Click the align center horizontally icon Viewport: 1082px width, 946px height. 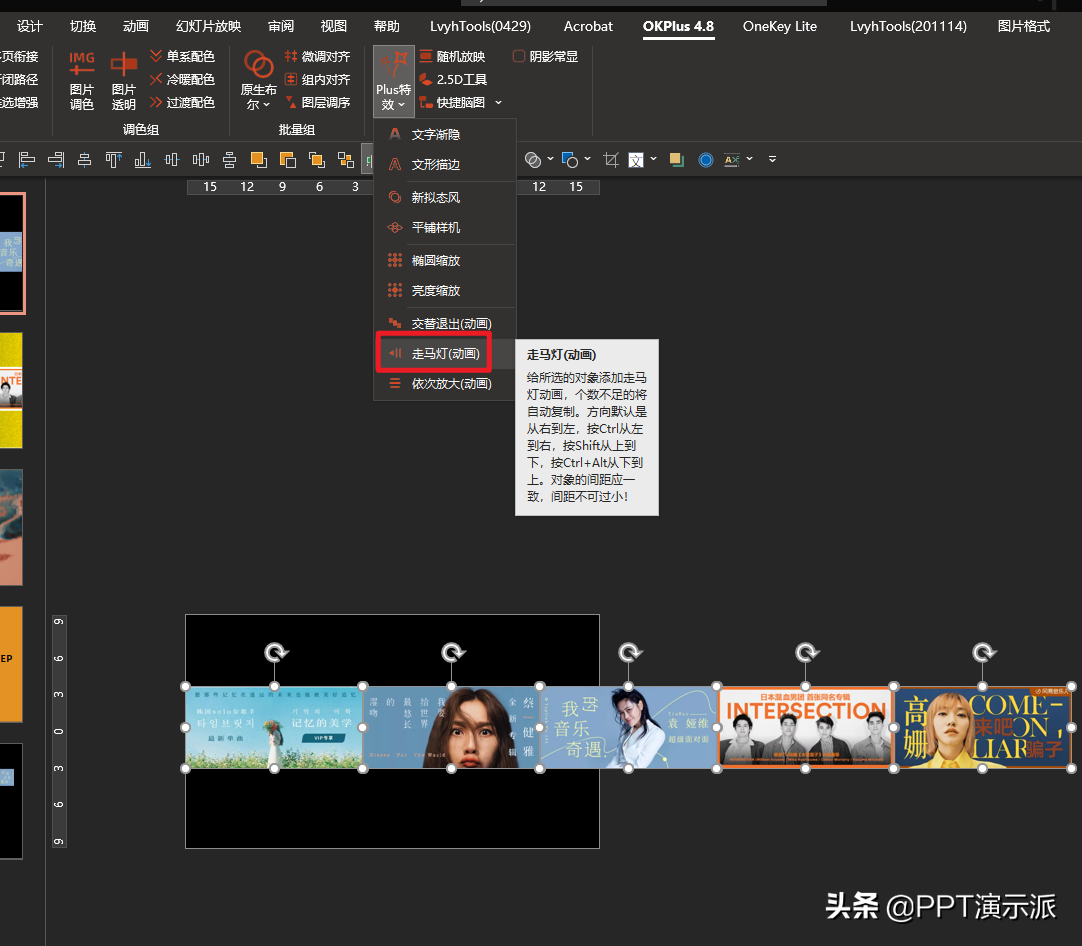tap(84, 160)
